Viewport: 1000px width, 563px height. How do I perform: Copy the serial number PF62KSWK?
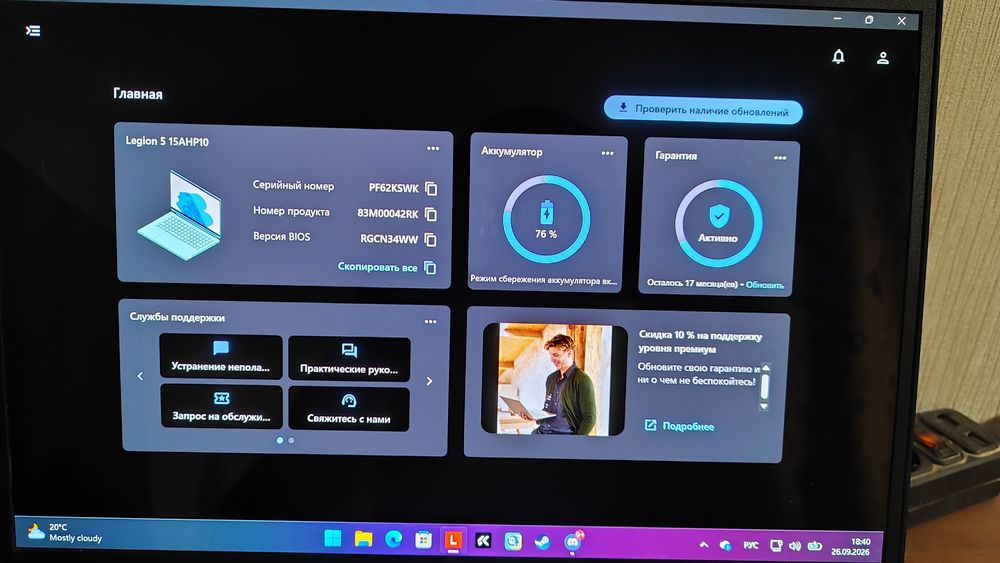[x=431, y=189]
